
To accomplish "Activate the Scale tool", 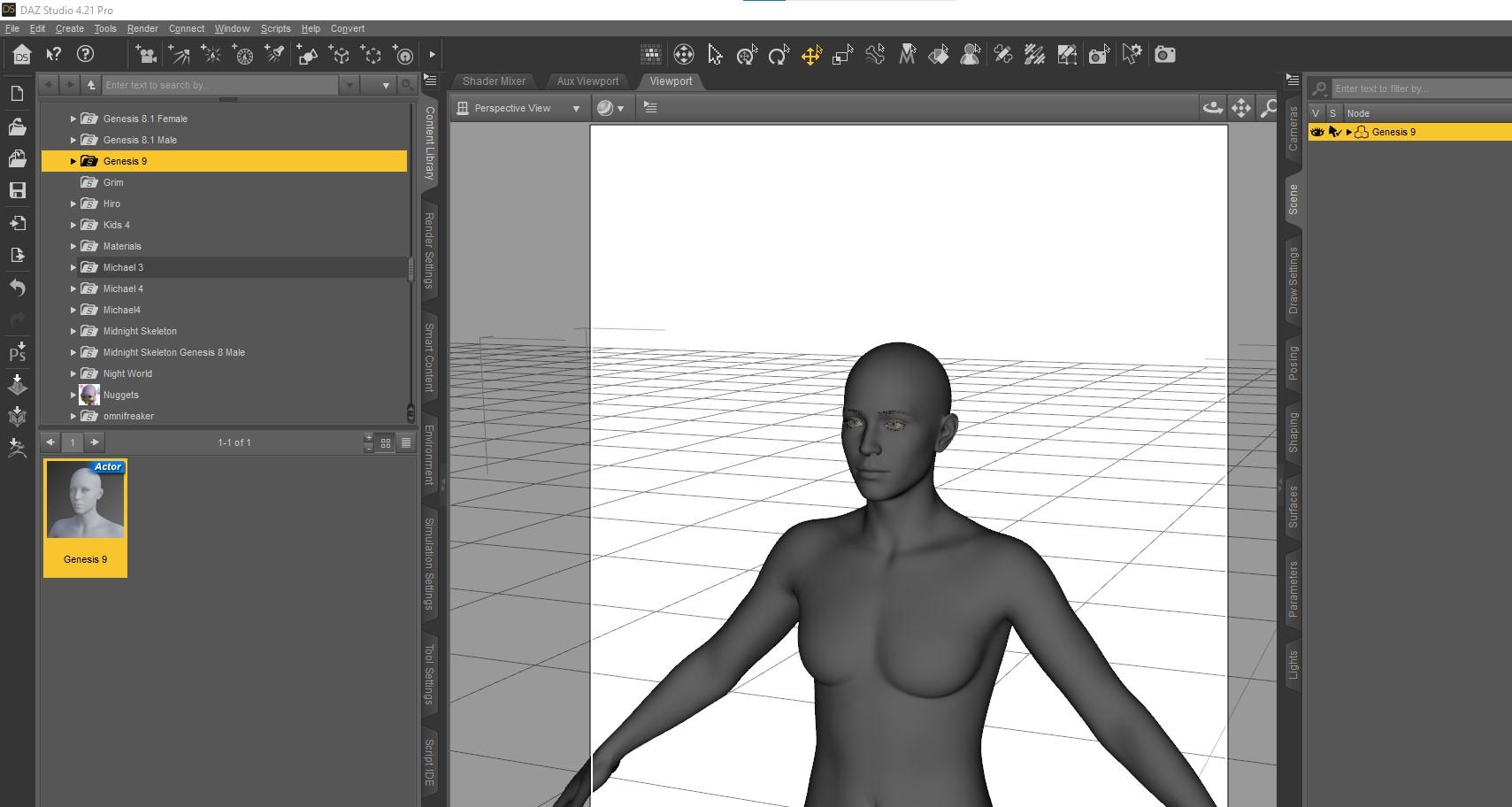I will coord(843,55).
